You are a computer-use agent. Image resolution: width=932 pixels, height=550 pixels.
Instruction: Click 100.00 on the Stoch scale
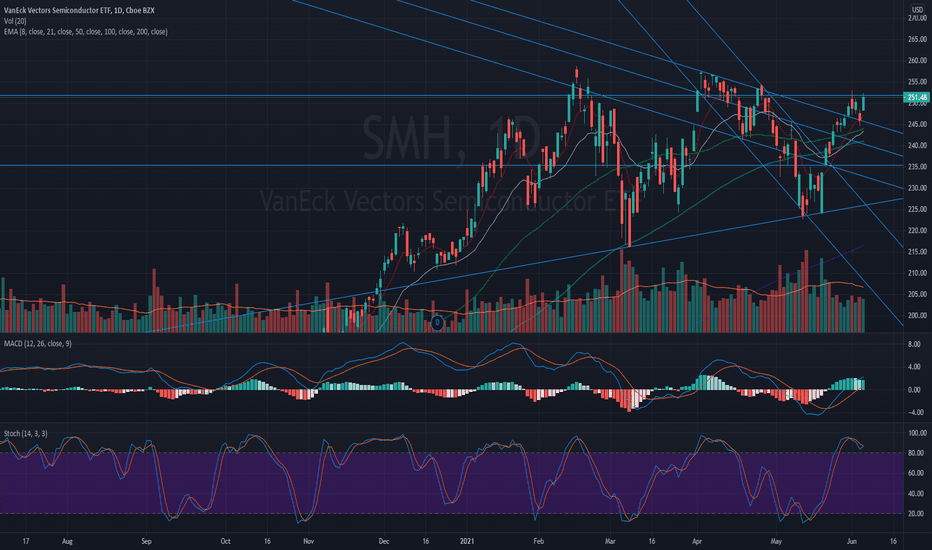917,433
